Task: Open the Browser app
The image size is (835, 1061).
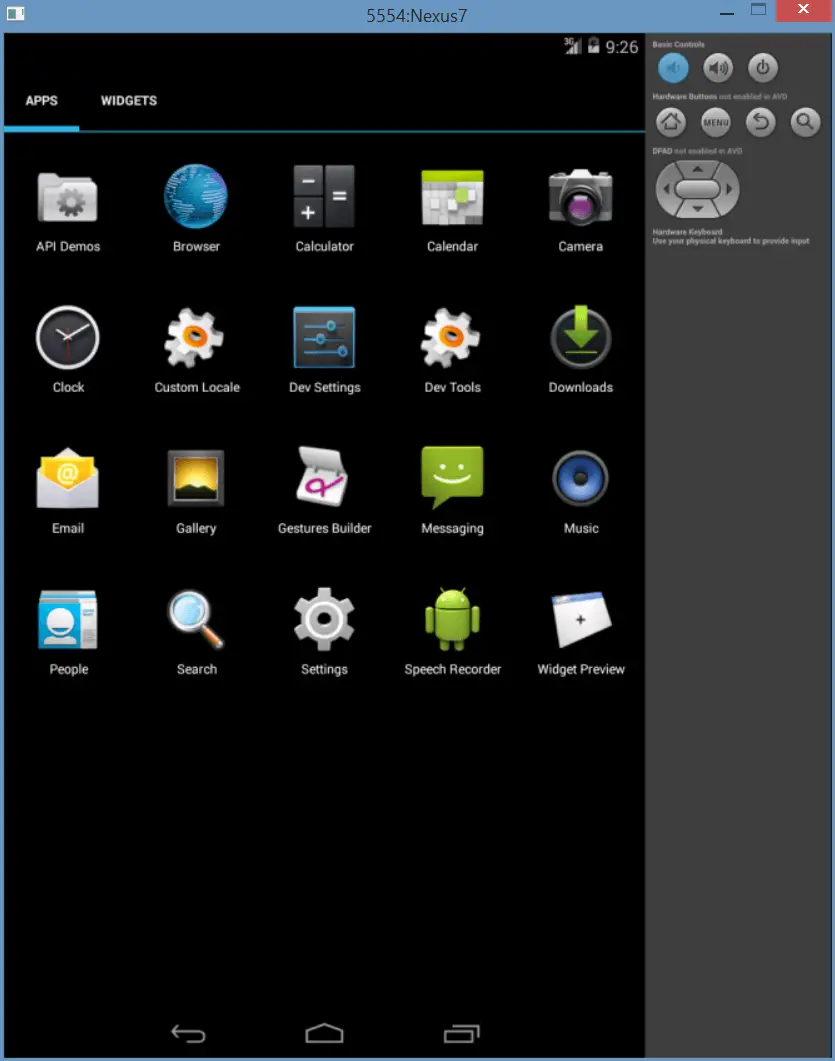Action: point(195,196)
